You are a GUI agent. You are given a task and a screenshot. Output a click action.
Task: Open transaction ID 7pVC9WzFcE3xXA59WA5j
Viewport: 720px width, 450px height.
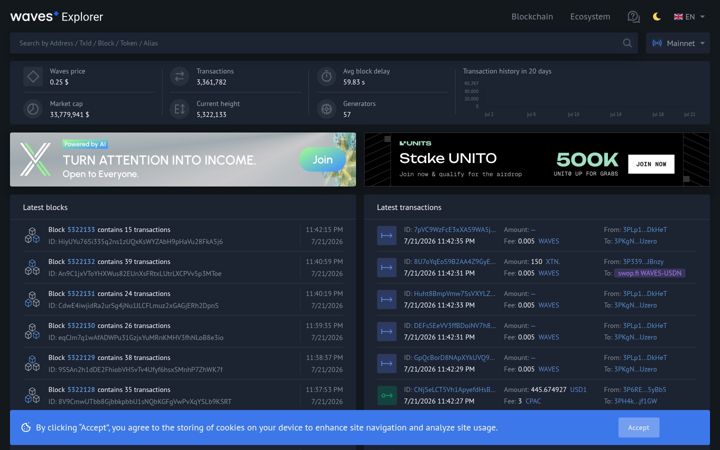coord(455,230)
